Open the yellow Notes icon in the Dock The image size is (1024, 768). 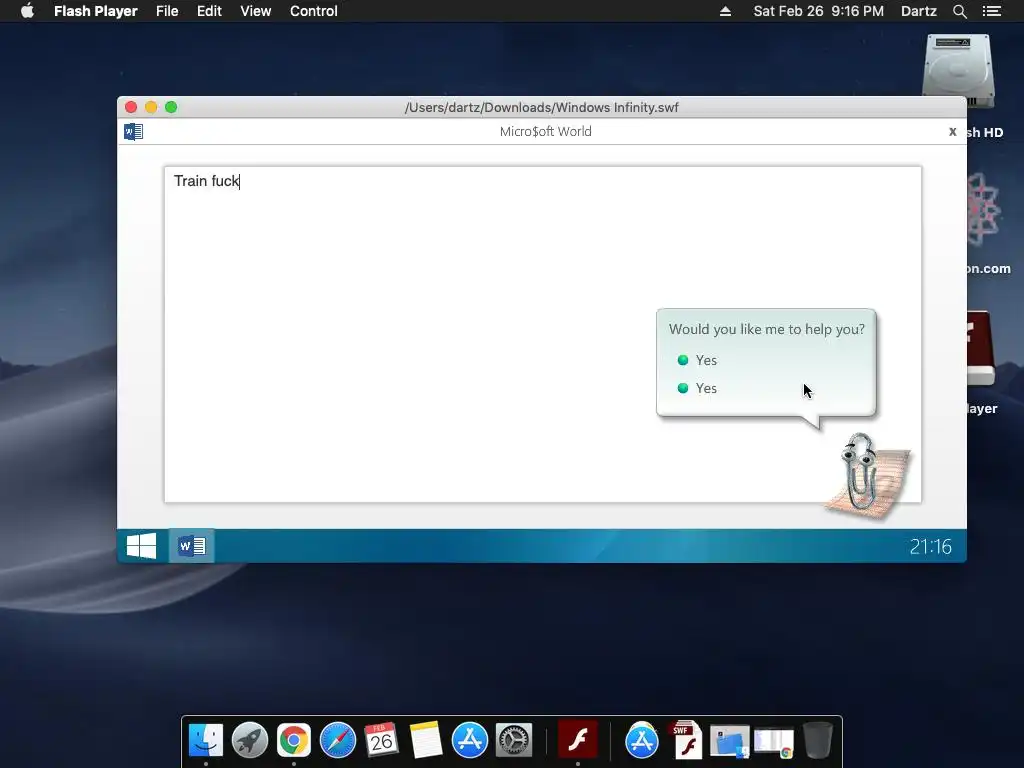point(426,740)
